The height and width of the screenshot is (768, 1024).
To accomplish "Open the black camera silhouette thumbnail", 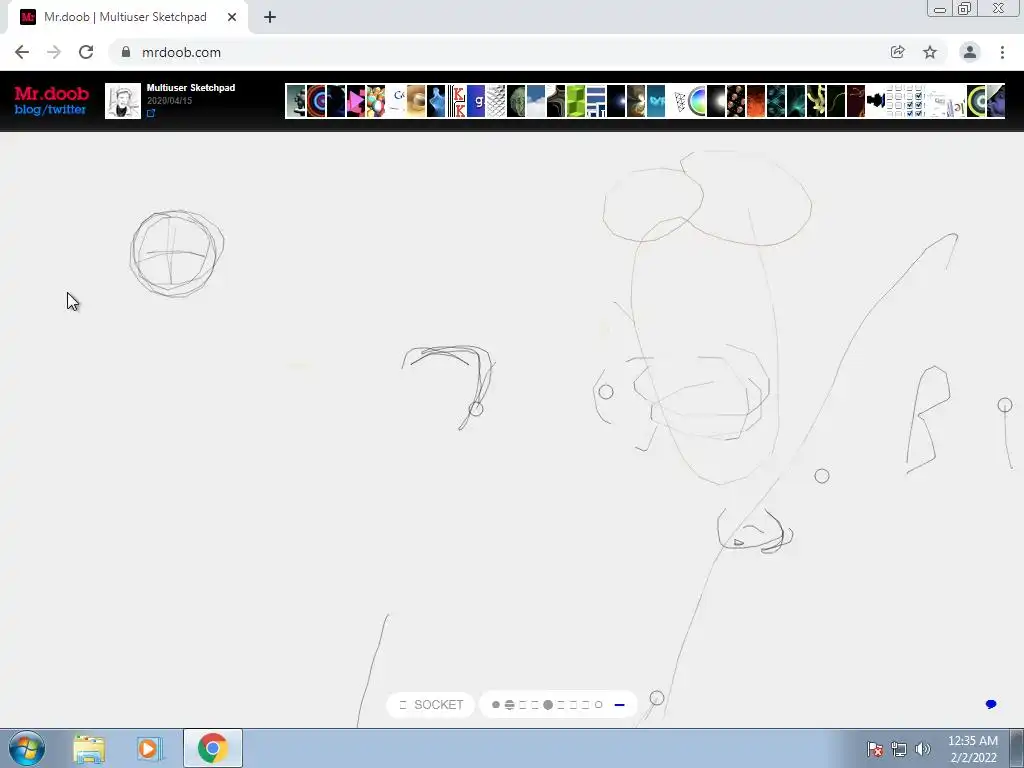I will tap(876, 101).
